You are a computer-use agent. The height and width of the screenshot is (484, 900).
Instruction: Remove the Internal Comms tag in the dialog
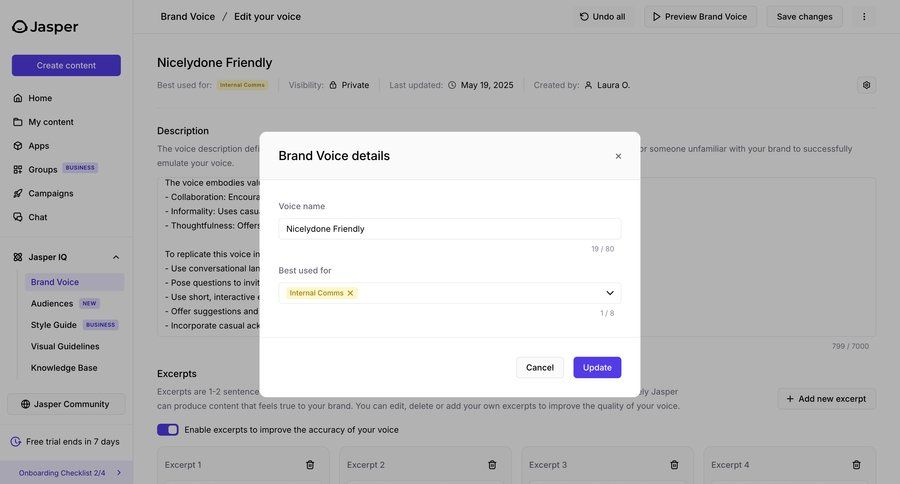click(x=350, y=293)
